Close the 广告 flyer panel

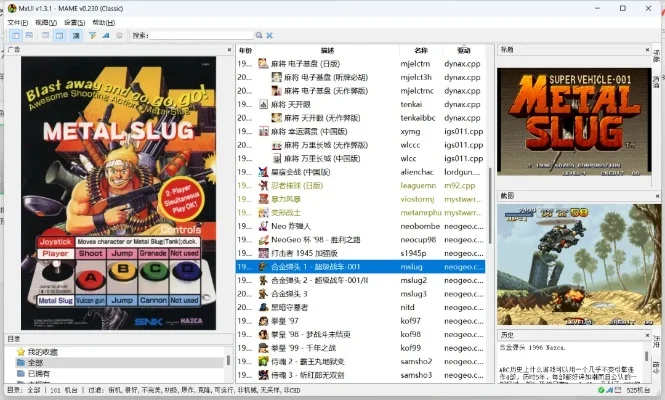pyautogui.click(x=229, y=50)
